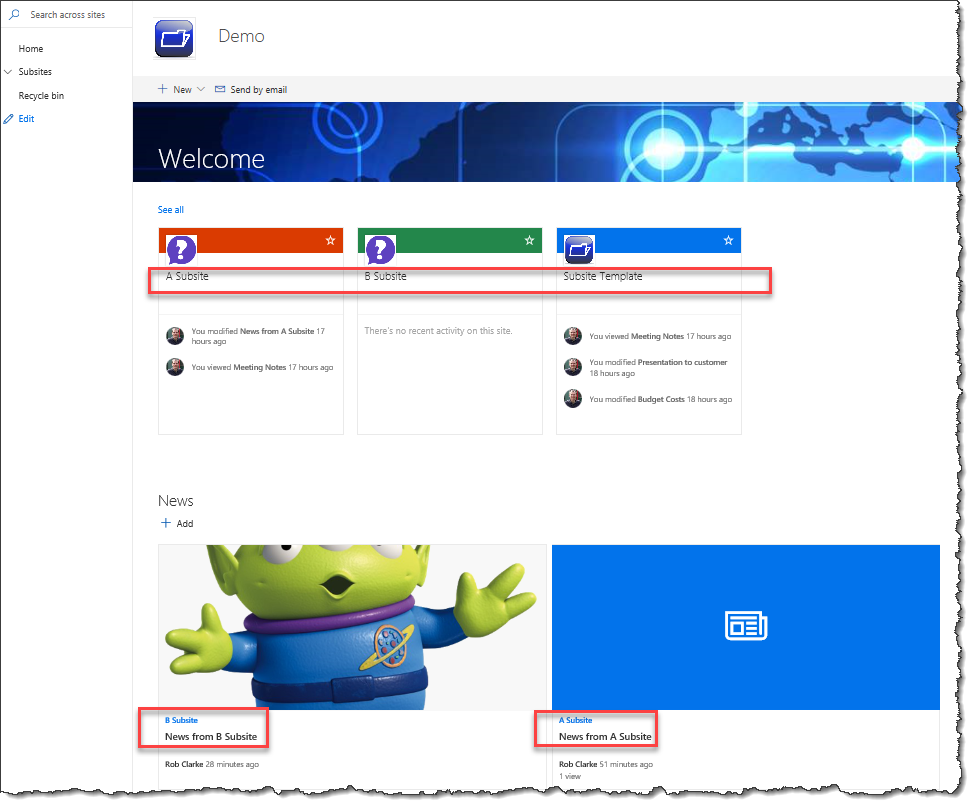Open A Subsite card title
Screen dimensions: 973x805
coord(187,276)
